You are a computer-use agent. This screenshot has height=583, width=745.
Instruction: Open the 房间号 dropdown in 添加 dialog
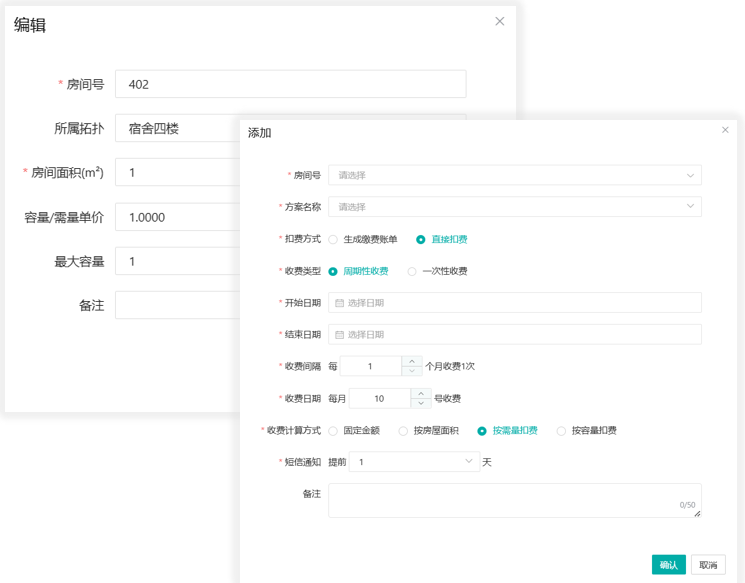[514, 175]
